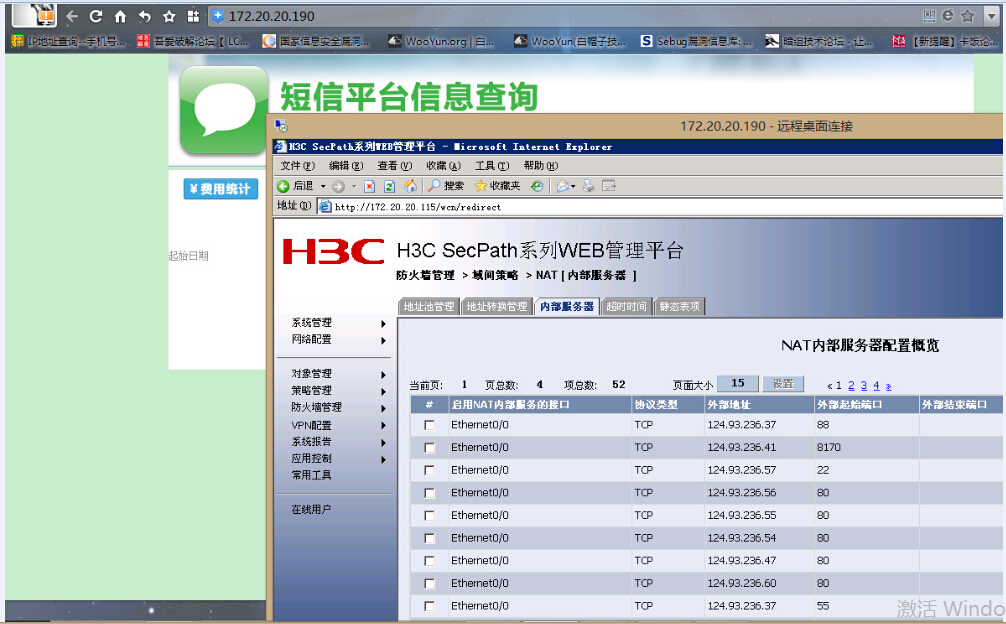Screen dimensions: 1006x624
Task: Click IE Print button
Action: (x=588, y=186)
